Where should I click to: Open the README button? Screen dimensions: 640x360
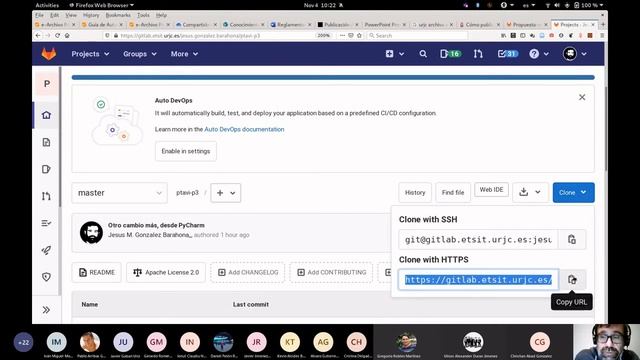[97, 272]
